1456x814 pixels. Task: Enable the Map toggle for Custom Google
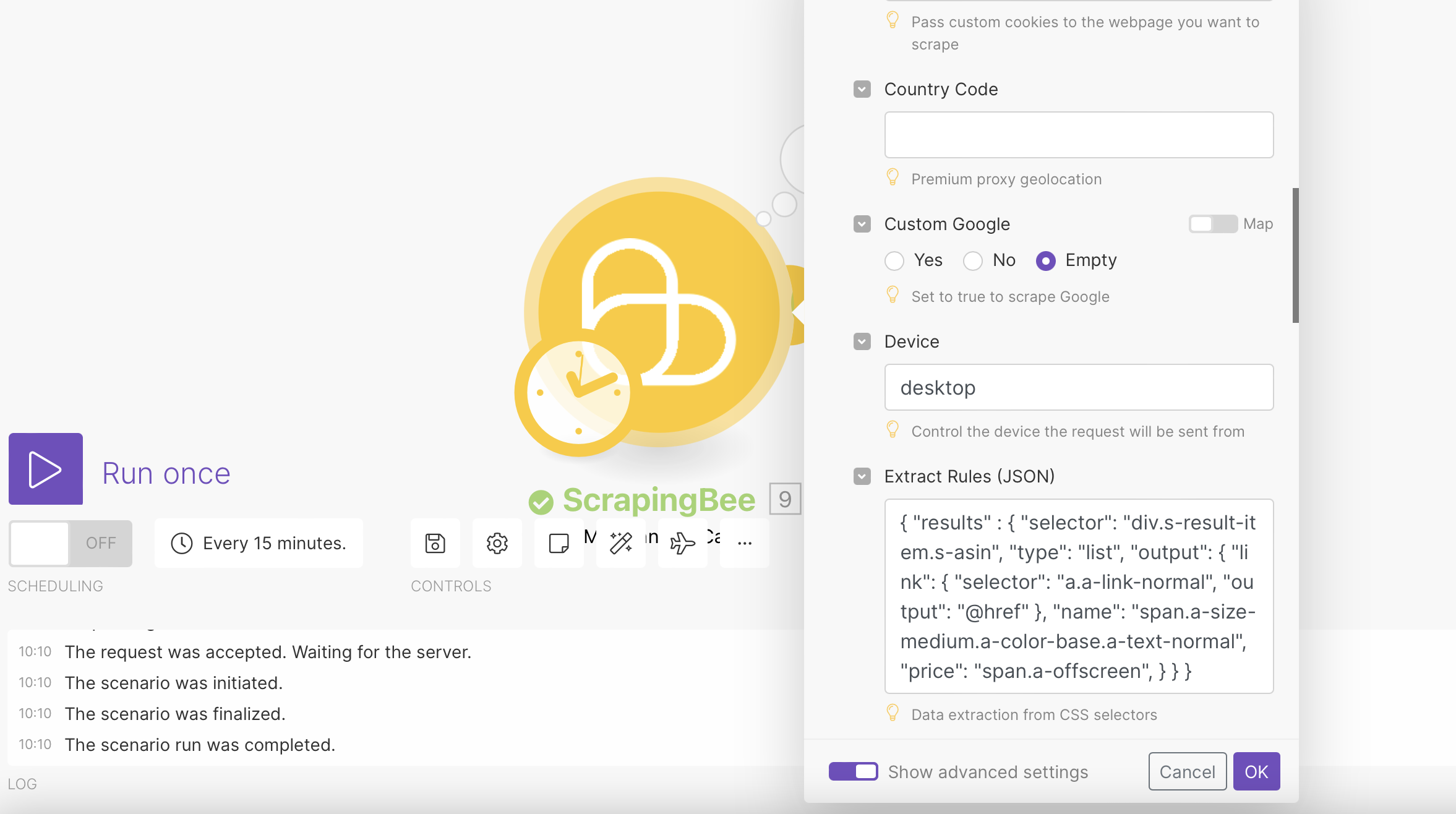(1212, 224)
